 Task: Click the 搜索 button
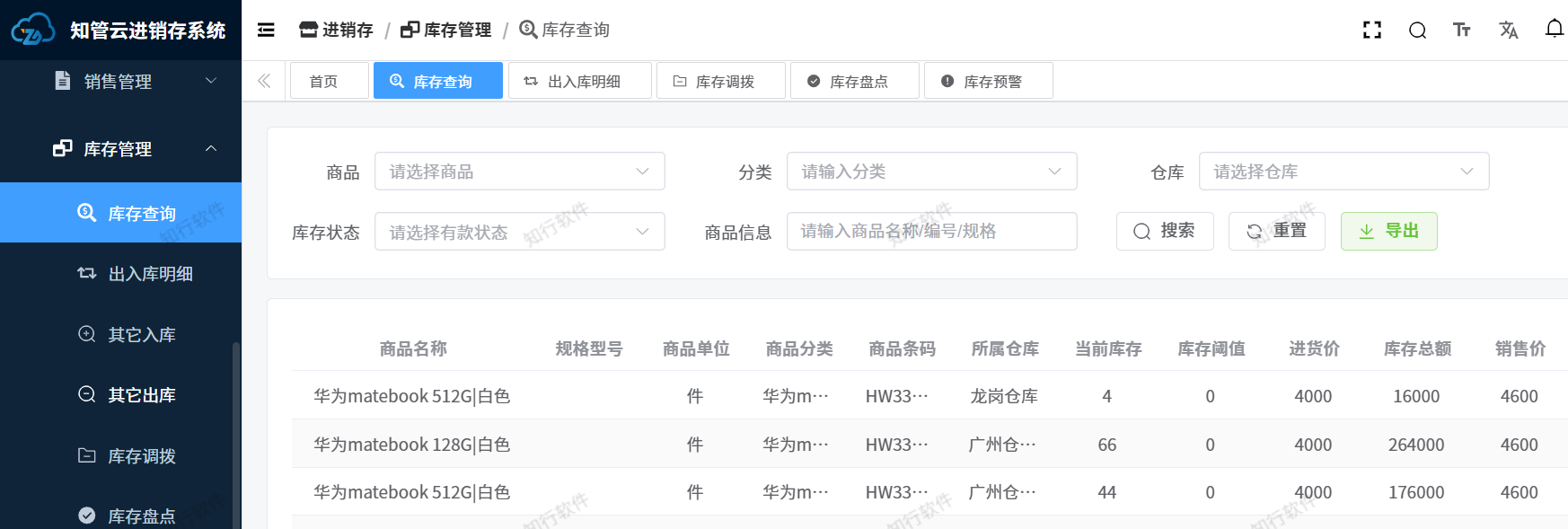point(1165,231)
